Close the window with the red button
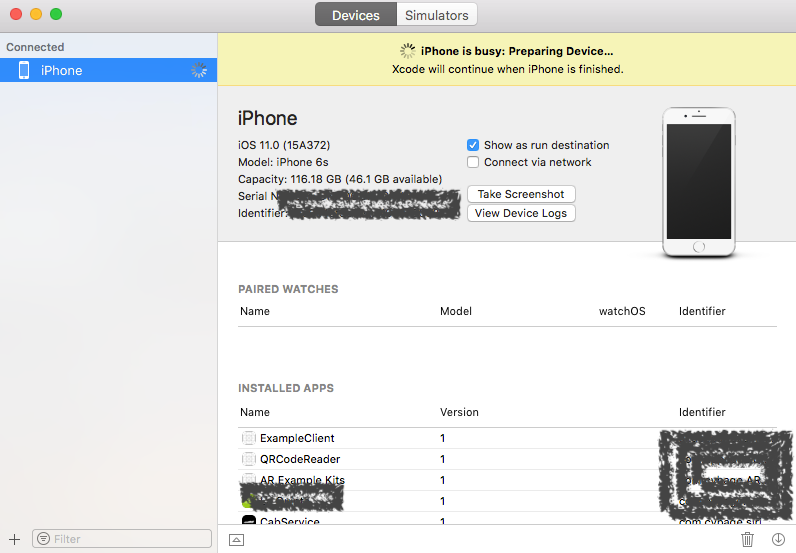Viewport: 796px width, 553px height. [x=16, y=14]
